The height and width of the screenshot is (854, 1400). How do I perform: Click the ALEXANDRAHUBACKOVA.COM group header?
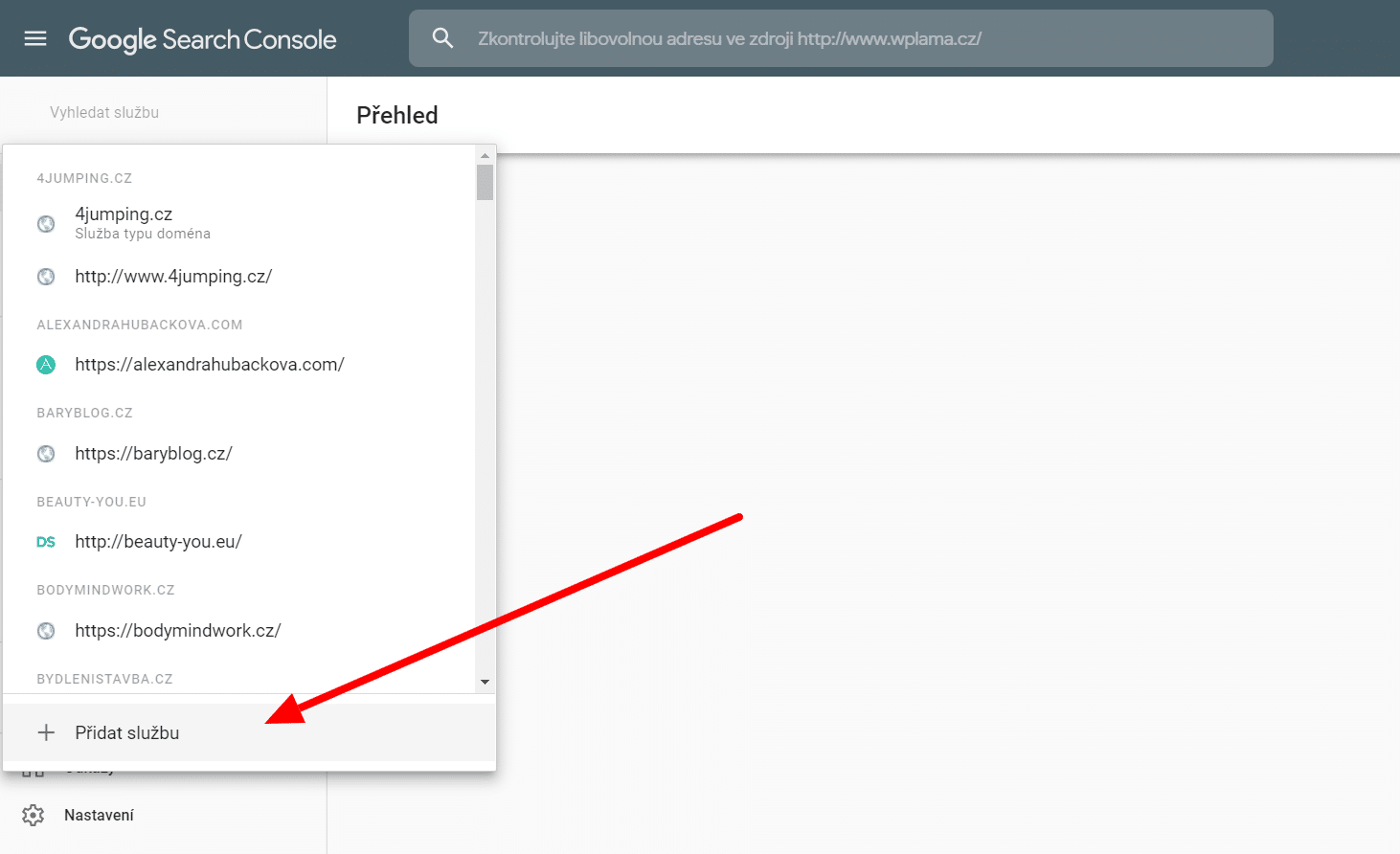click(140, 325)
